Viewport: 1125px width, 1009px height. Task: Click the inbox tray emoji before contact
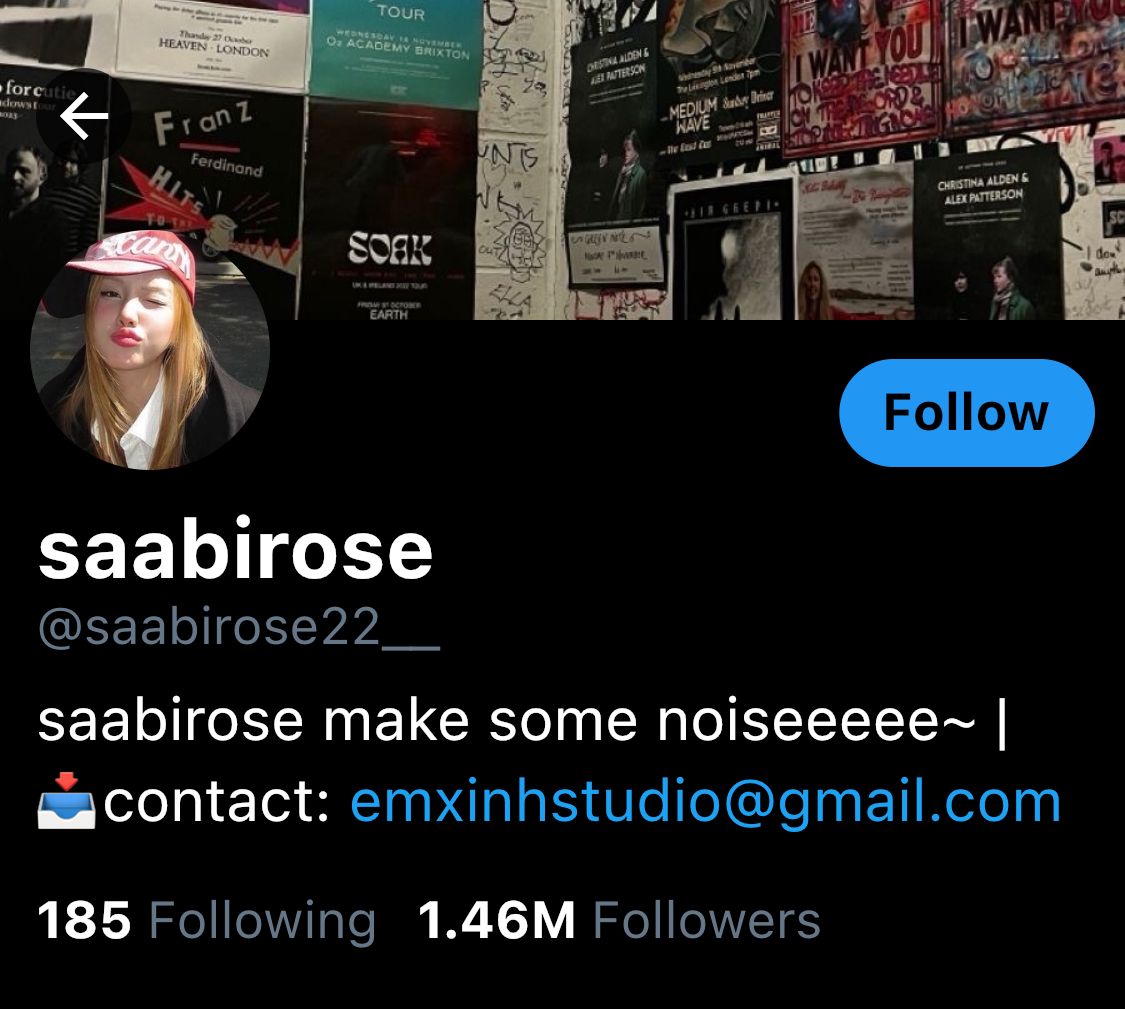66,802
